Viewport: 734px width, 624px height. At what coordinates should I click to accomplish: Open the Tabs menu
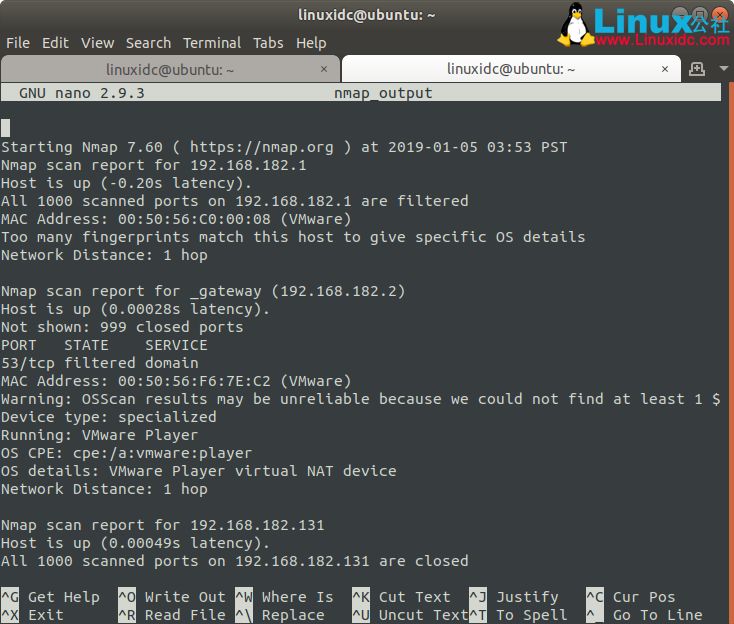pyautogui.click(x=268, y=43)
